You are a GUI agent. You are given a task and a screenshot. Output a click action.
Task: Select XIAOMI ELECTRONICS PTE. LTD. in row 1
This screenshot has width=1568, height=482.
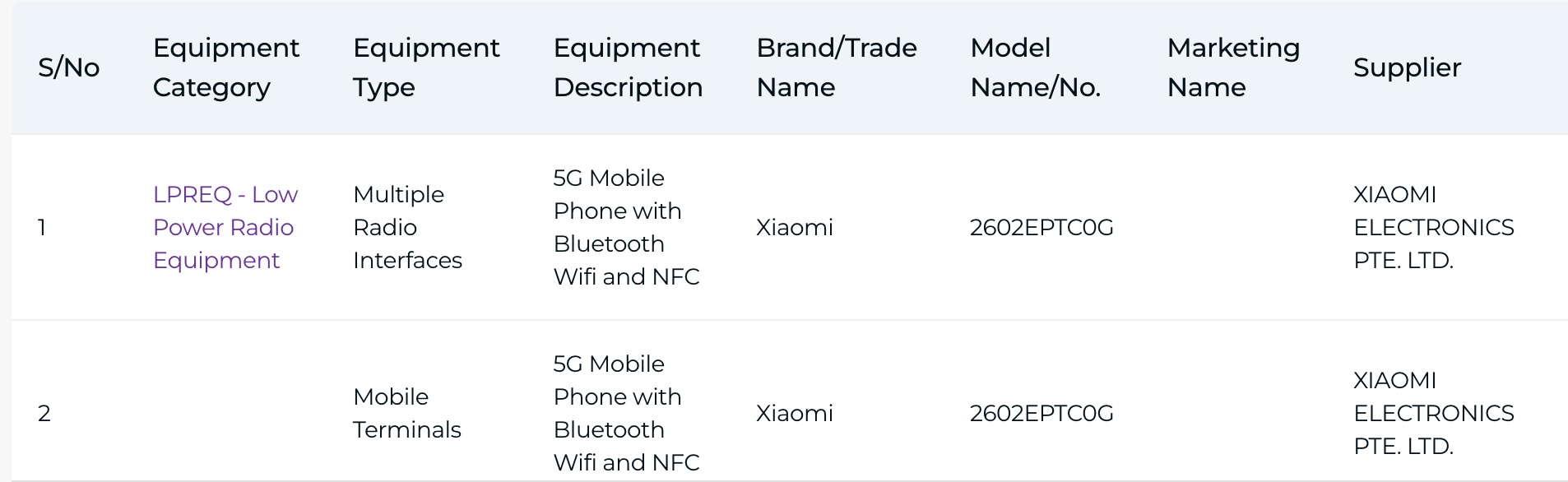tap(1433, 227)
